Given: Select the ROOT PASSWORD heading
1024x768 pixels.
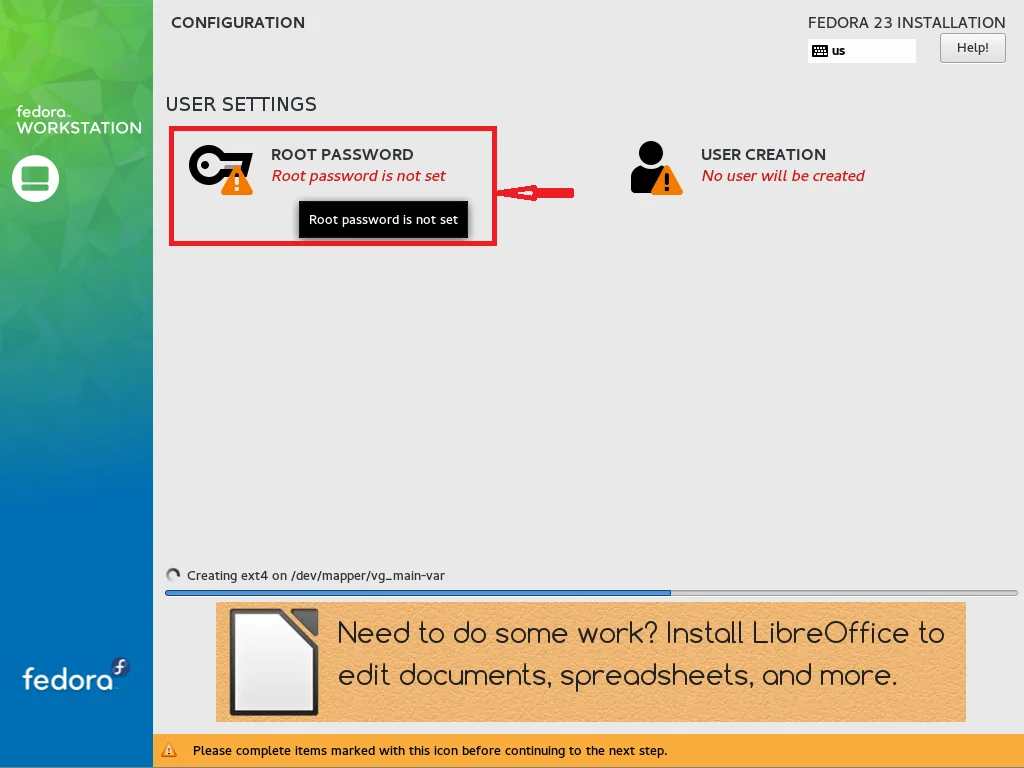Looking at the screenshot, I should (342, 155).
